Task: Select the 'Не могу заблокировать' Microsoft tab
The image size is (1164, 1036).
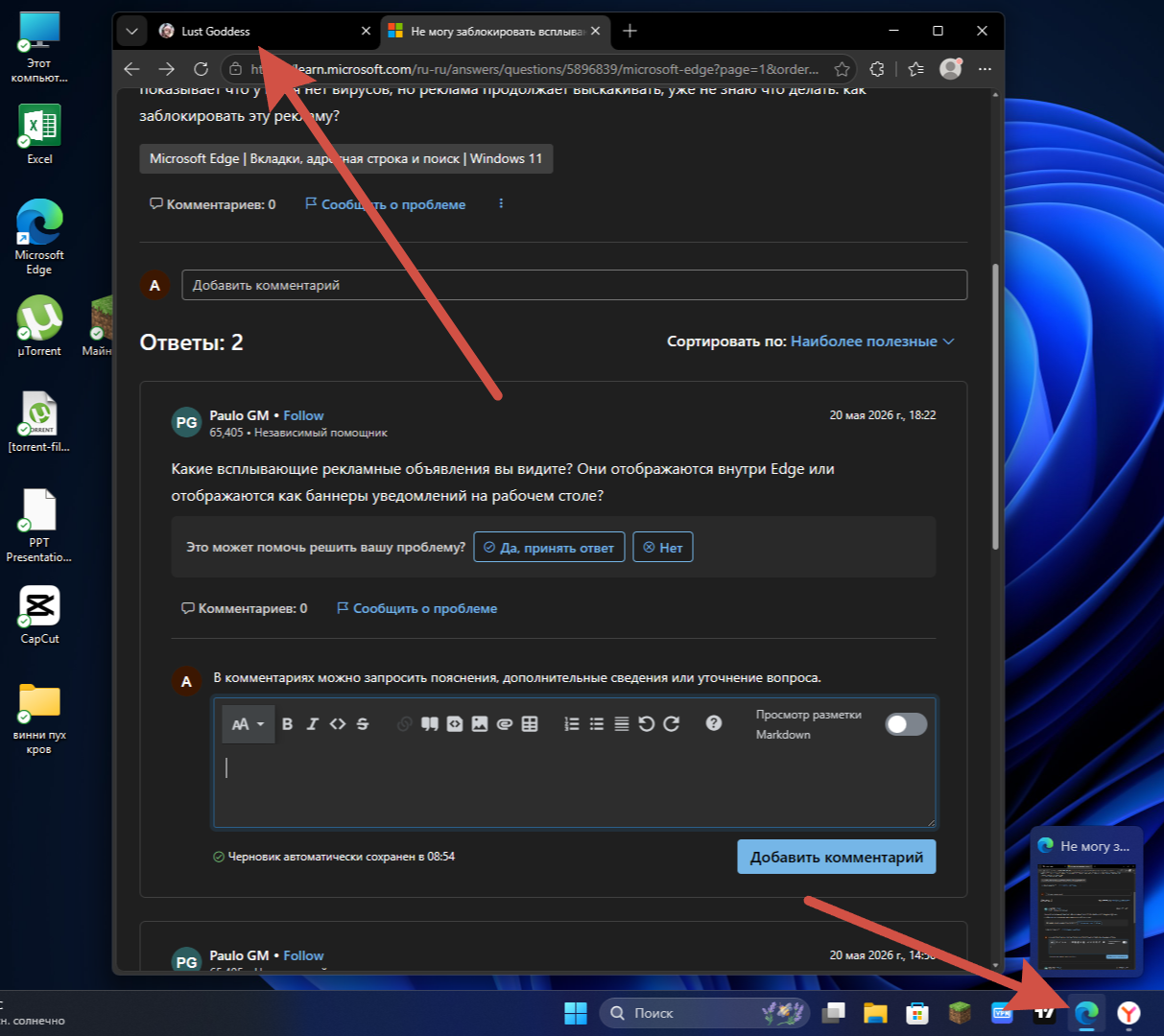Action: pyautogui.click(x=495, y=31)
